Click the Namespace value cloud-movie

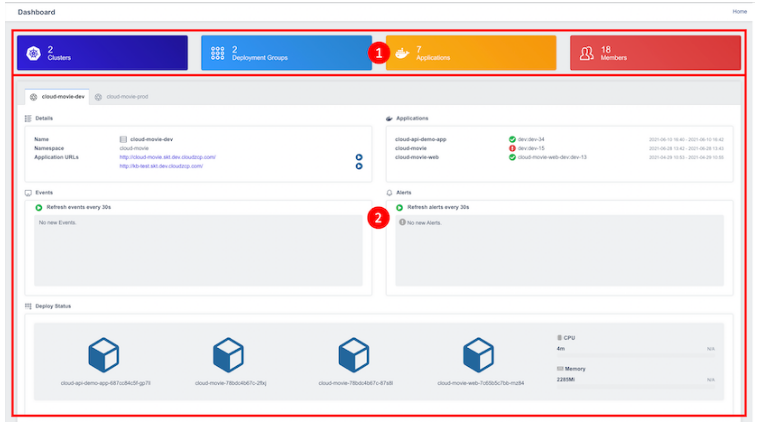click(x=134, y=148)
